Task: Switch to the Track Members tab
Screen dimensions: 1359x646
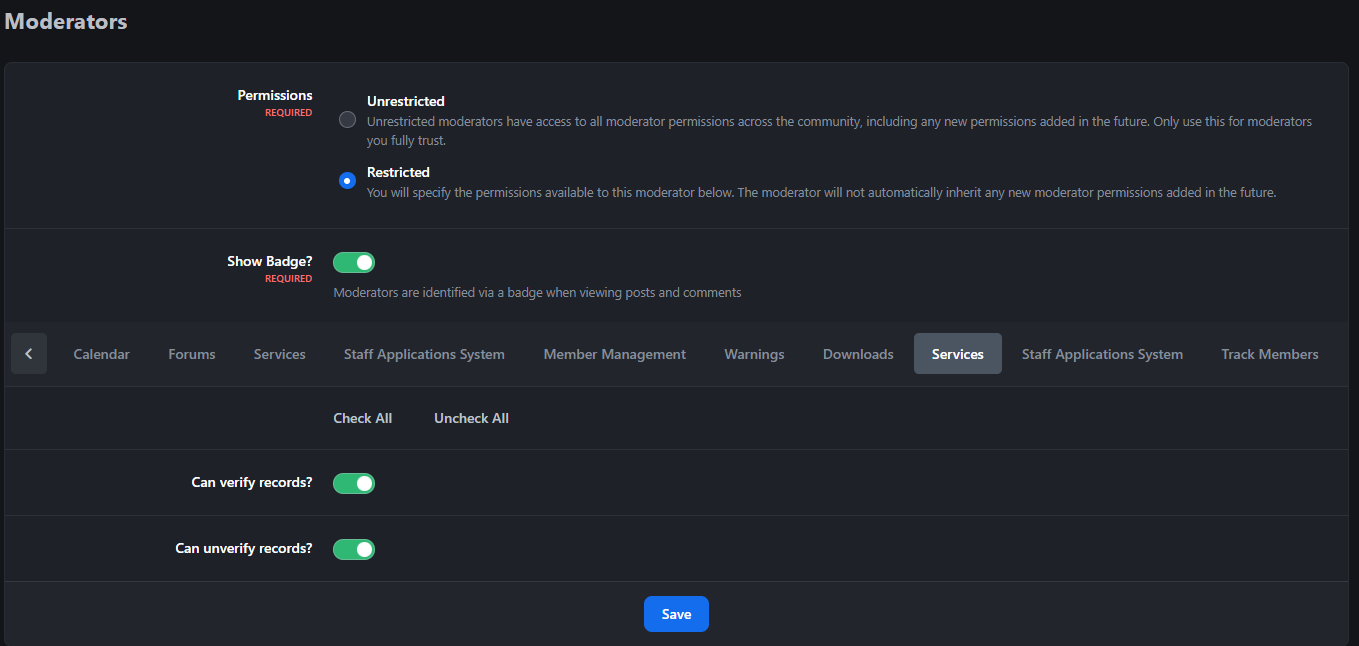Action: (1270, 354)
